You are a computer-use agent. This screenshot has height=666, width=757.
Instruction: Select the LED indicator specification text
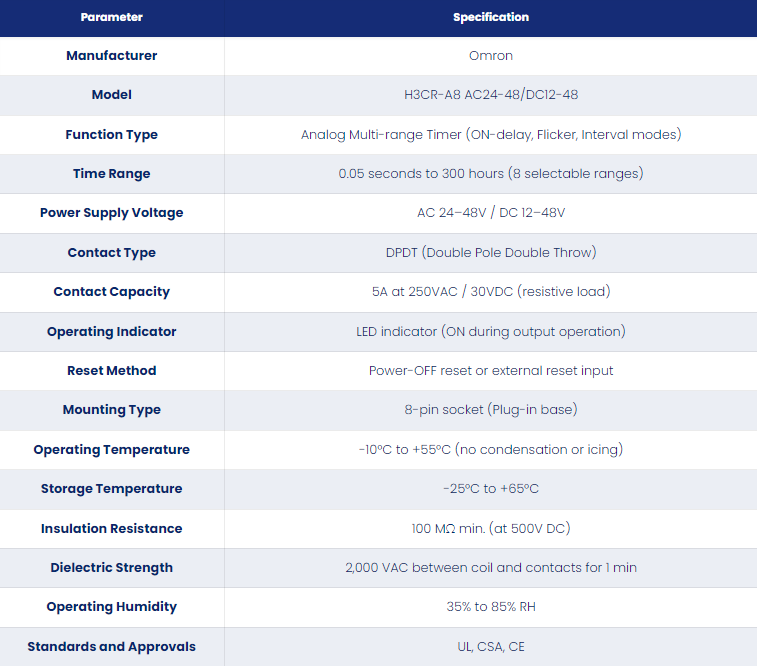(x=491, y=332)
